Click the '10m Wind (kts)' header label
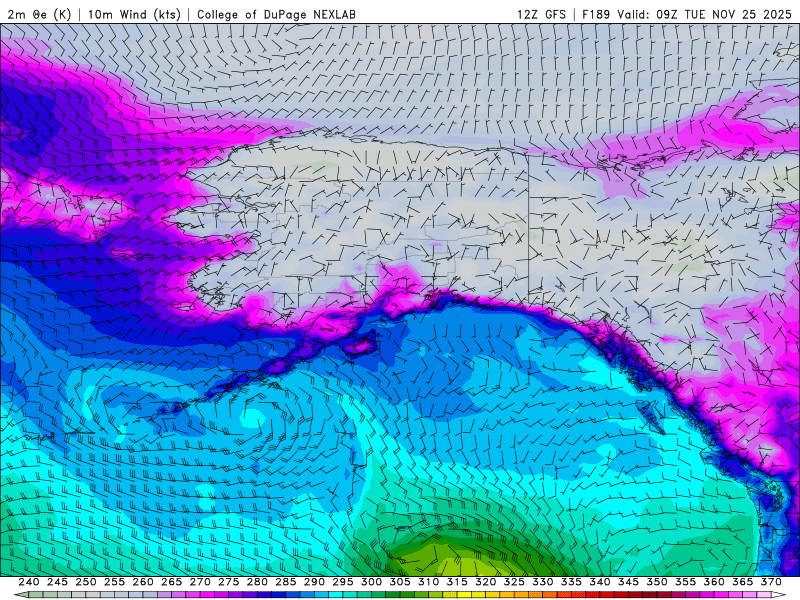The image size is (800, 600). (134, 14)
